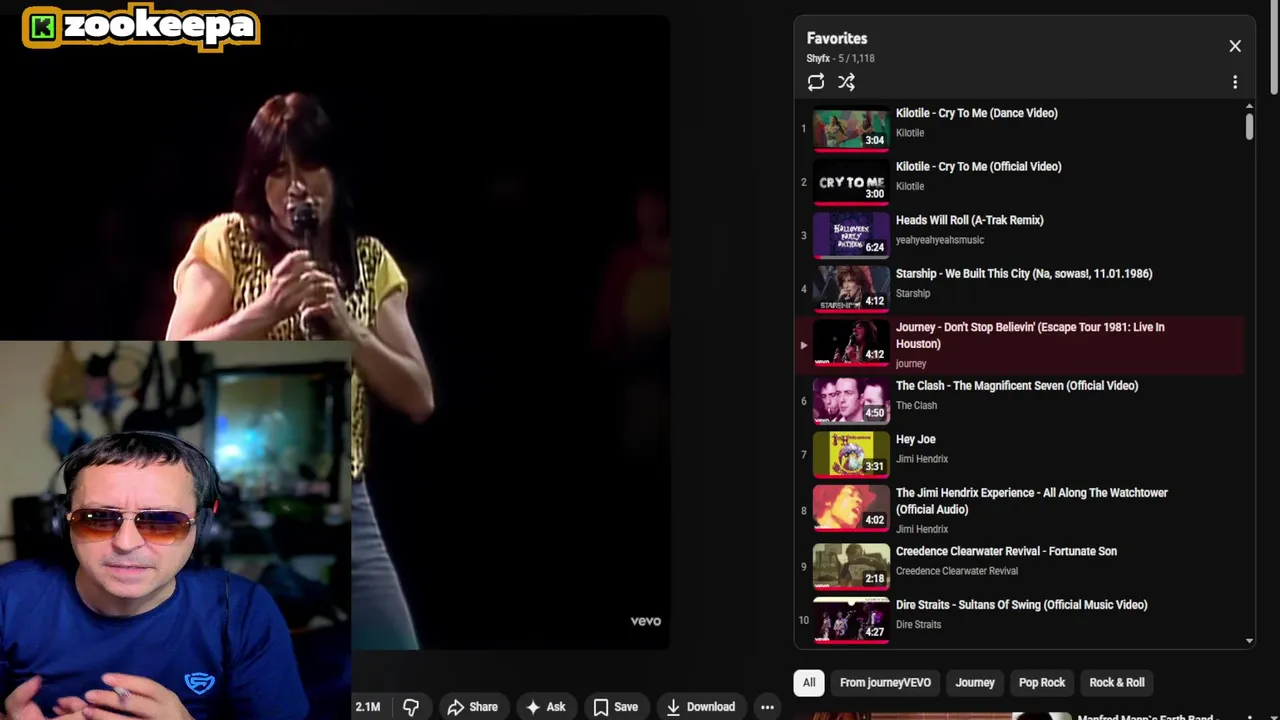Click the playlist scrollbar down arrow
This screenshot has width=1280, height=720.
click(x=1249, y=641)
